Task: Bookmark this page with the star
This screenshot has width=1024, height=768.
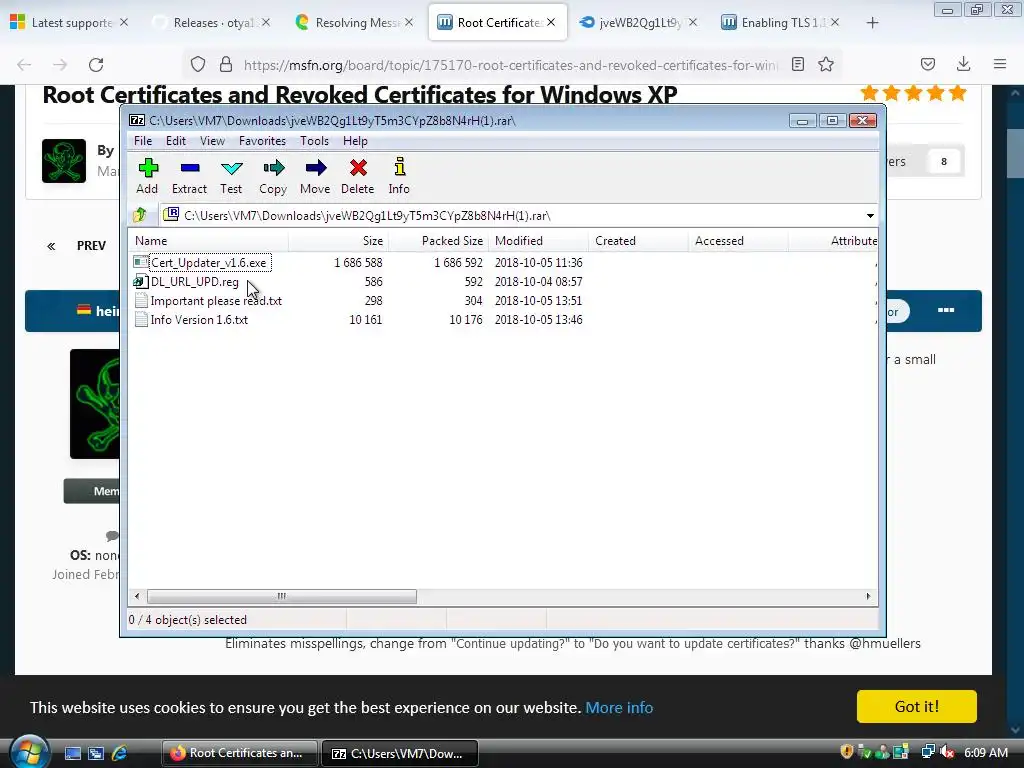Action: point(826,64)
